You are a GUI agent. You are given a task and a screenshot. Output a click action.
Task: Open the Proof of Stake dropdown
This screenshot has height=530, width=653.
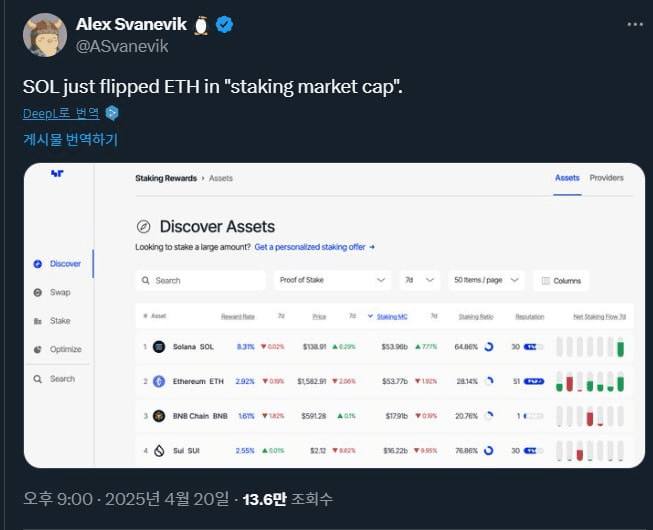332,281
